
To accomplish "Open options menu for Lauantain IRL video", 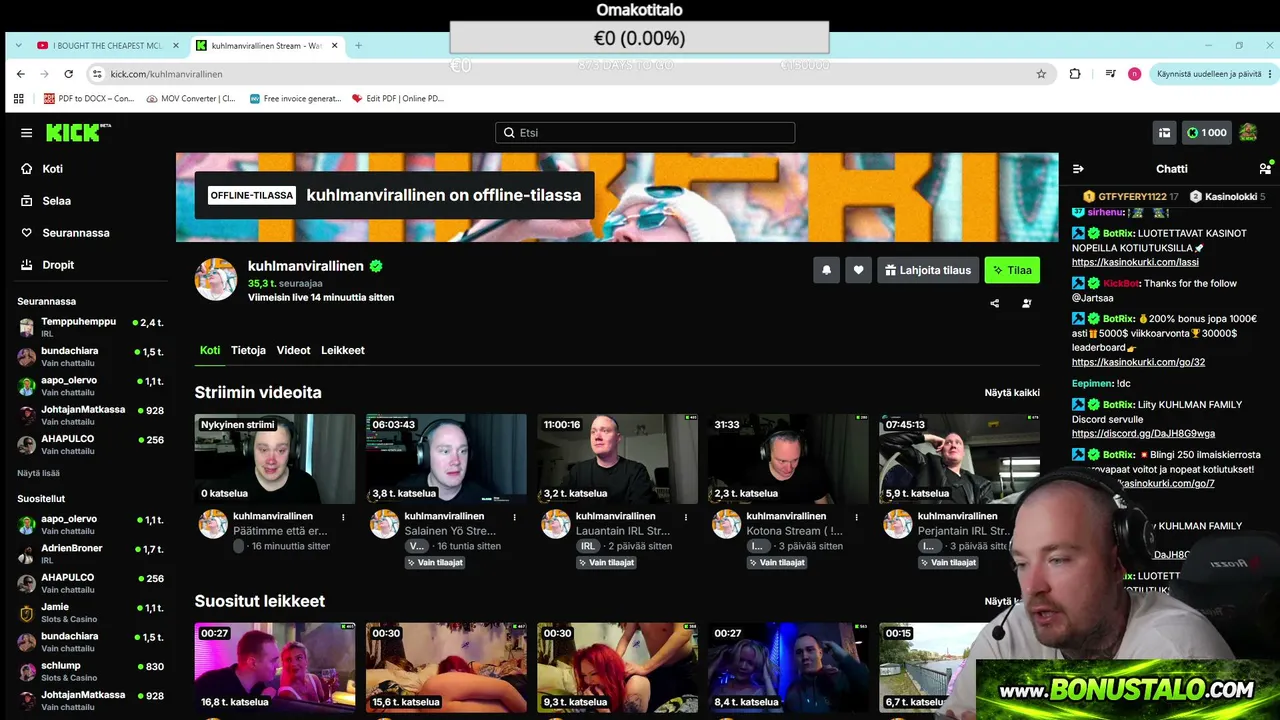I will (x=686, y=517).
